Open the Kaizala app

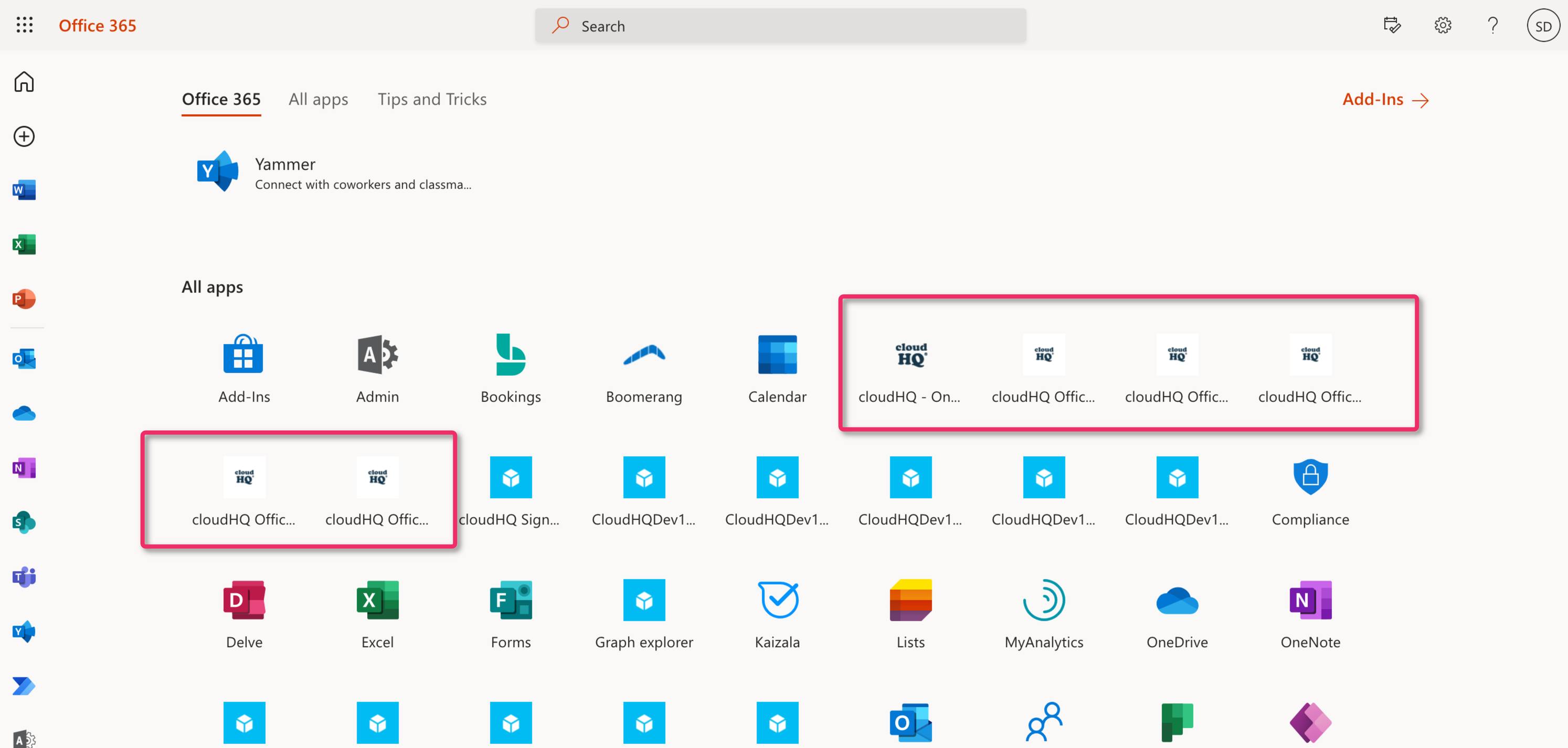point(777,615)
